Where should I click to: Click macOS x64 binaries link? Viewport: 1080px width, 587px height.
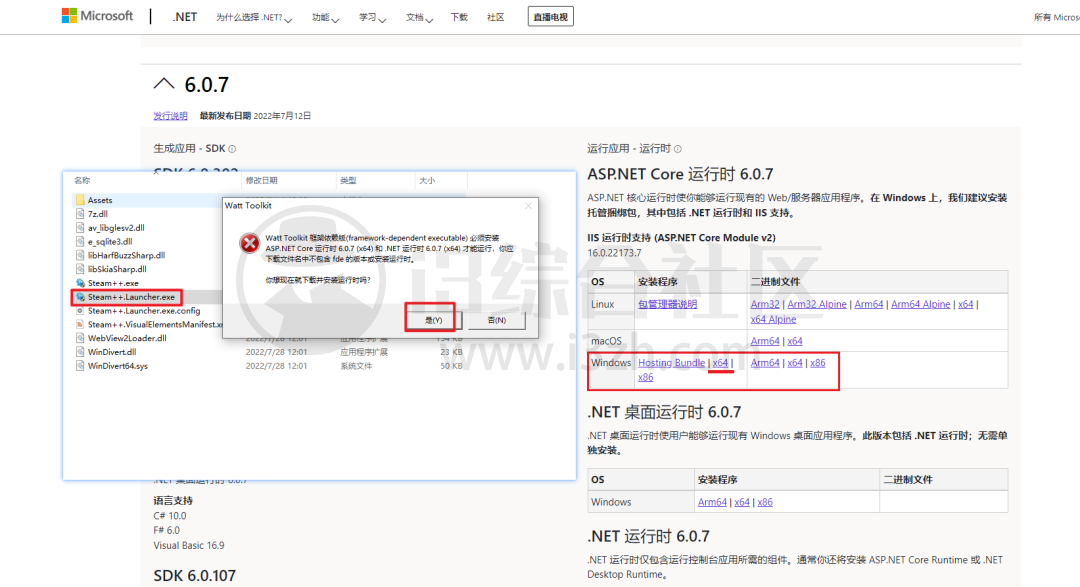click(x=795, y=341)
